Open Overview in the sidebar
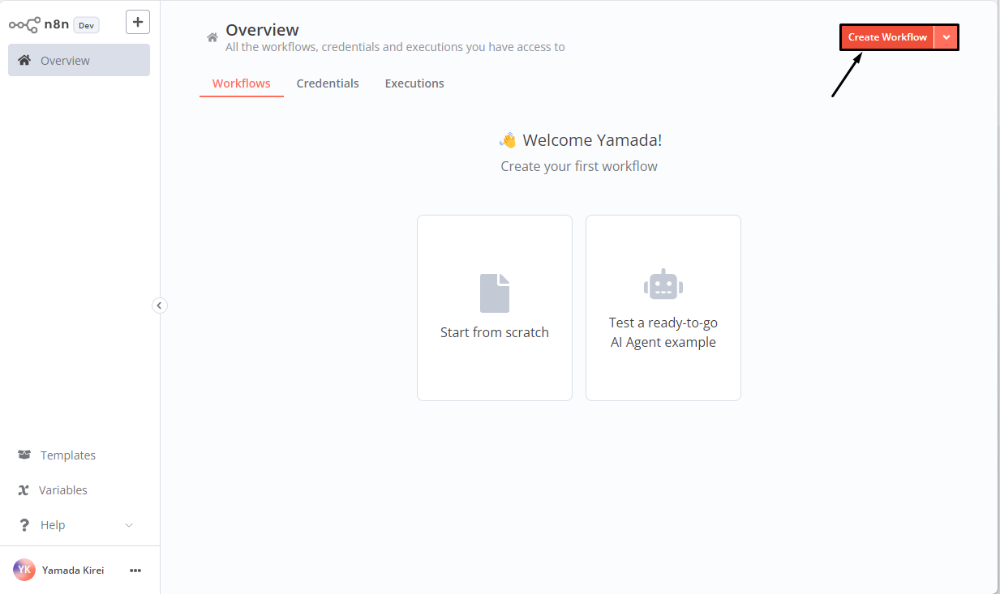This screenshot has width=1000, height=594. (79, 60)
